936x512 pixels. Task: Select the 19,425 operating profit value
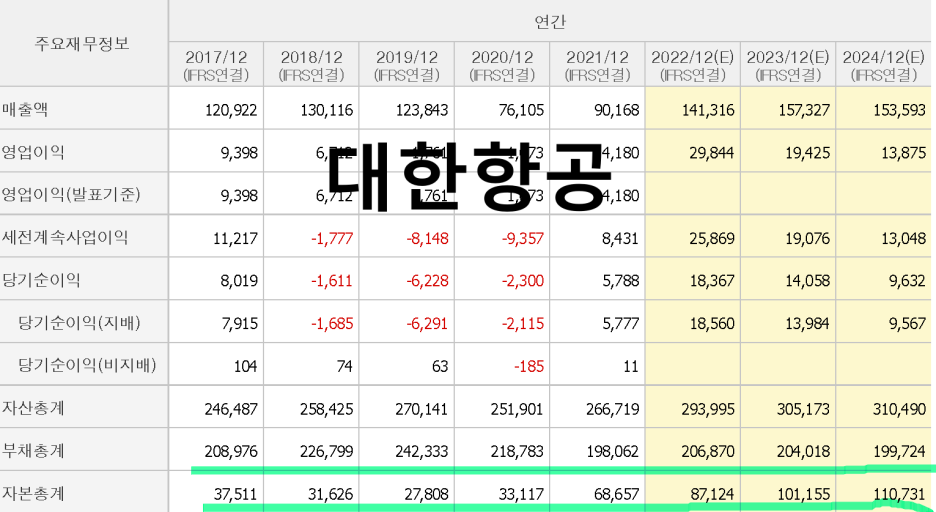[808, 153]
